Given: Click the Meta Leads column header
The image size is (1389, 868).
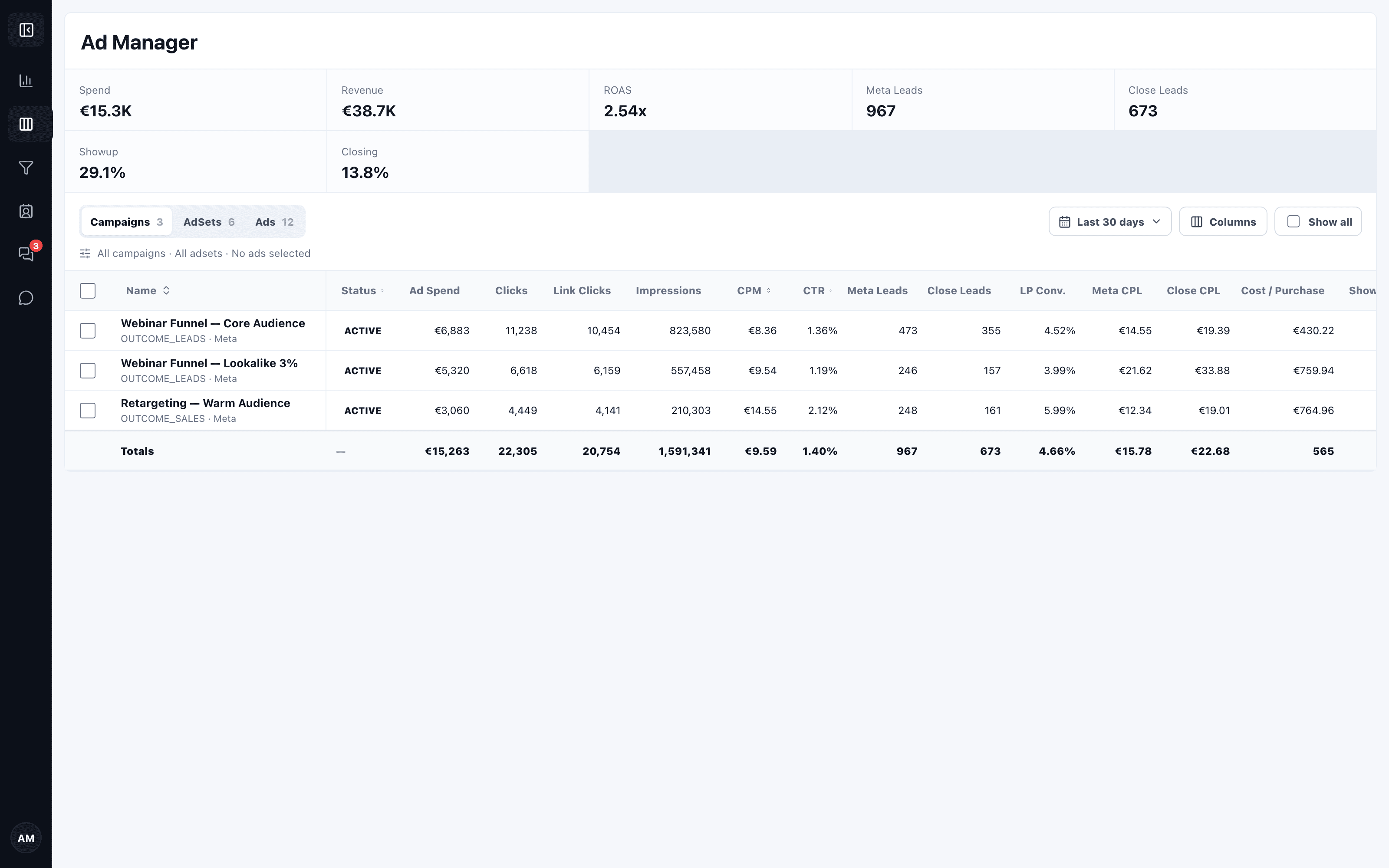Looking at the screenshot, I should [x=878, y=290].
